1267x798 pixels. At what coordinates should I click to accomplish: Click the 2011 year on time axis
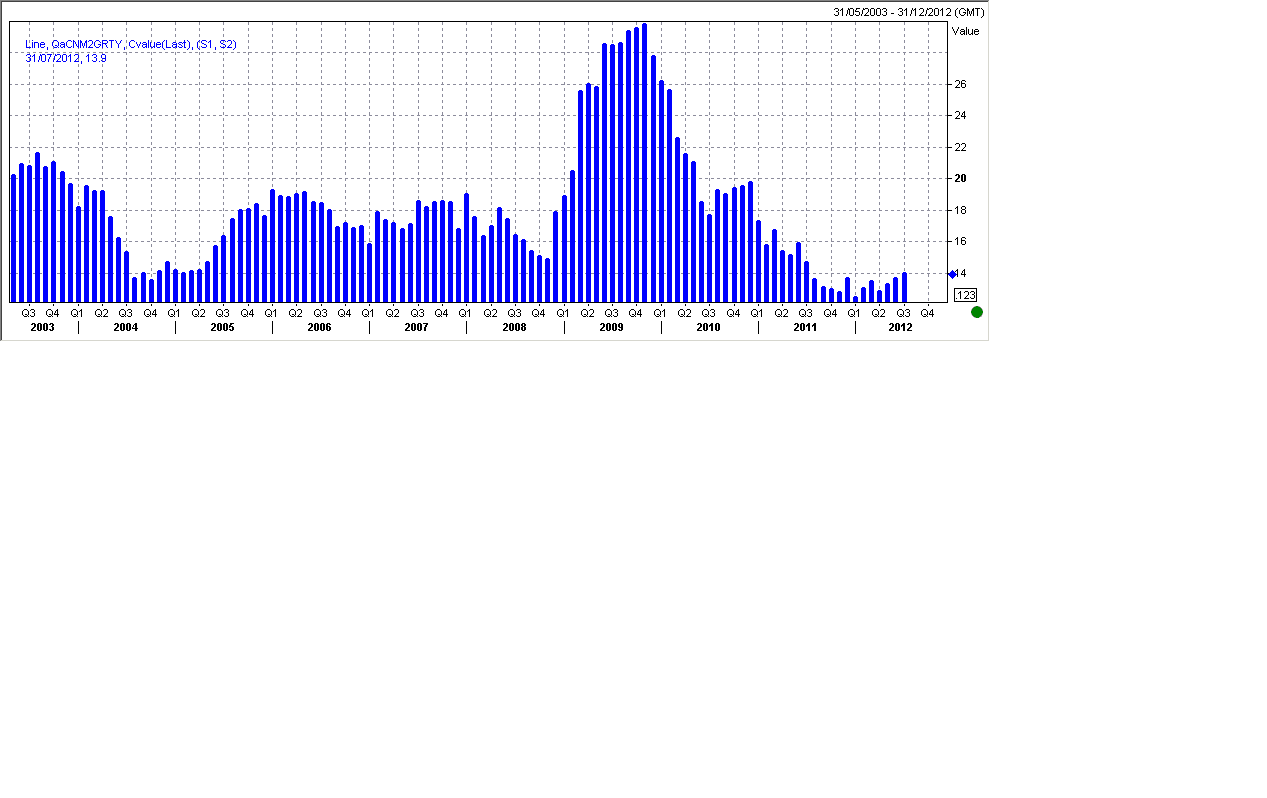click(x=805, y=327)
